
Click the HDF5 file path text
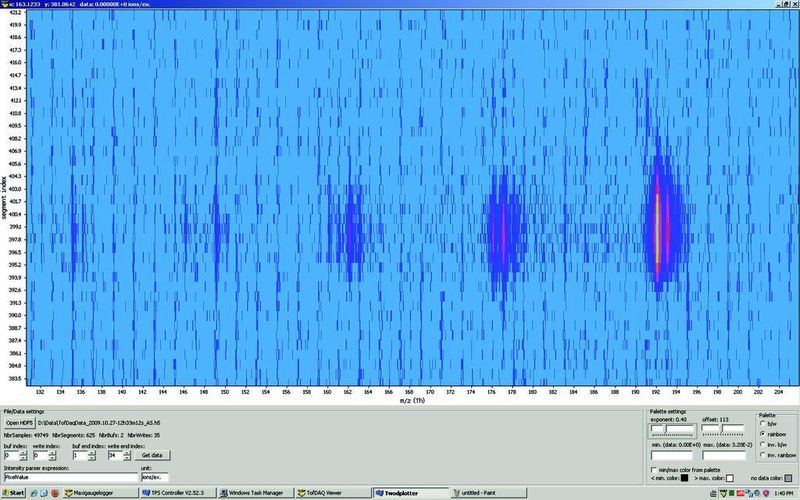pyautogui.click(x=99, y=423)
